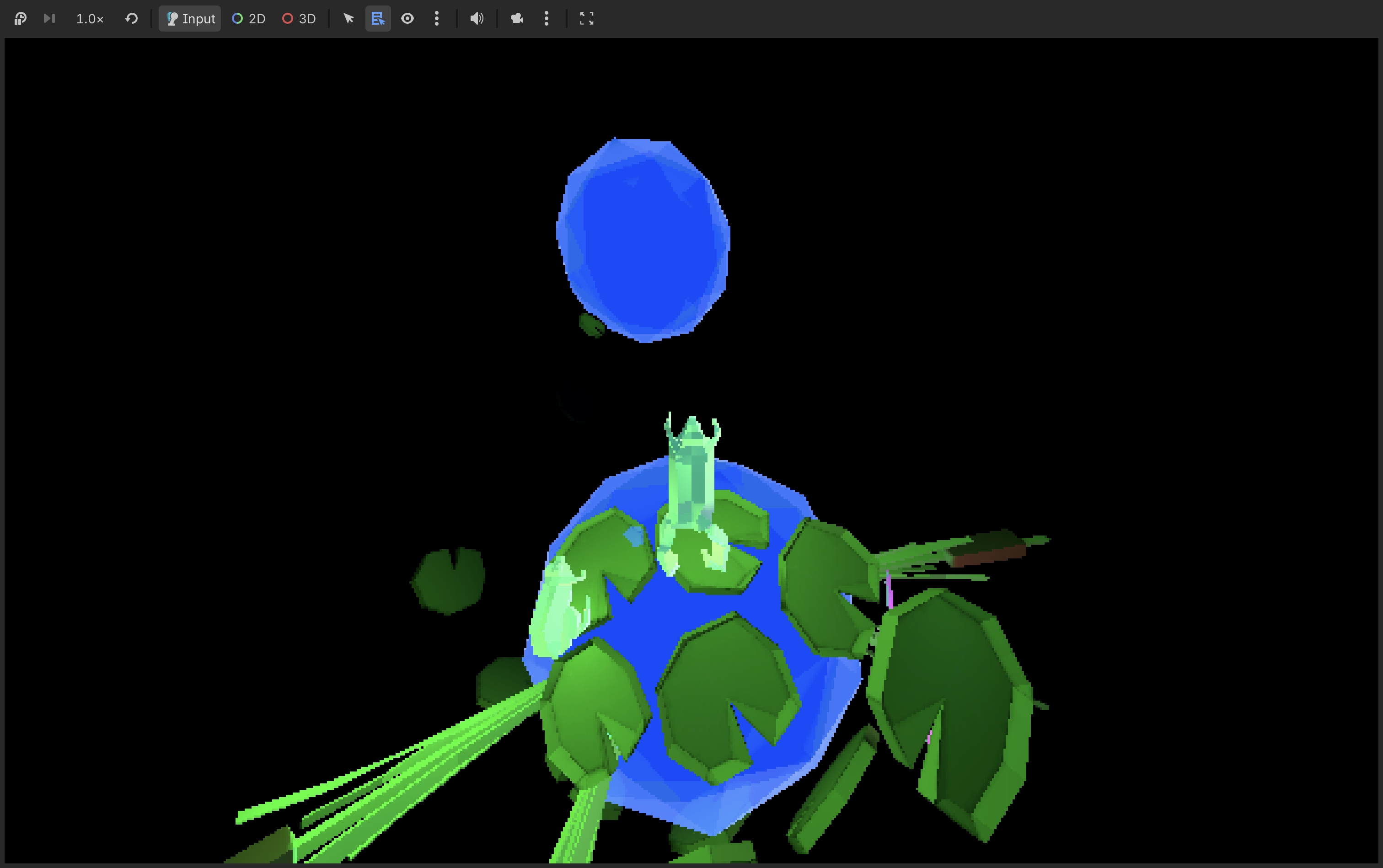Screen dimensions: 1383x868
Task: Open the 1.0× game speed dropdown
Action: [90, 18]
